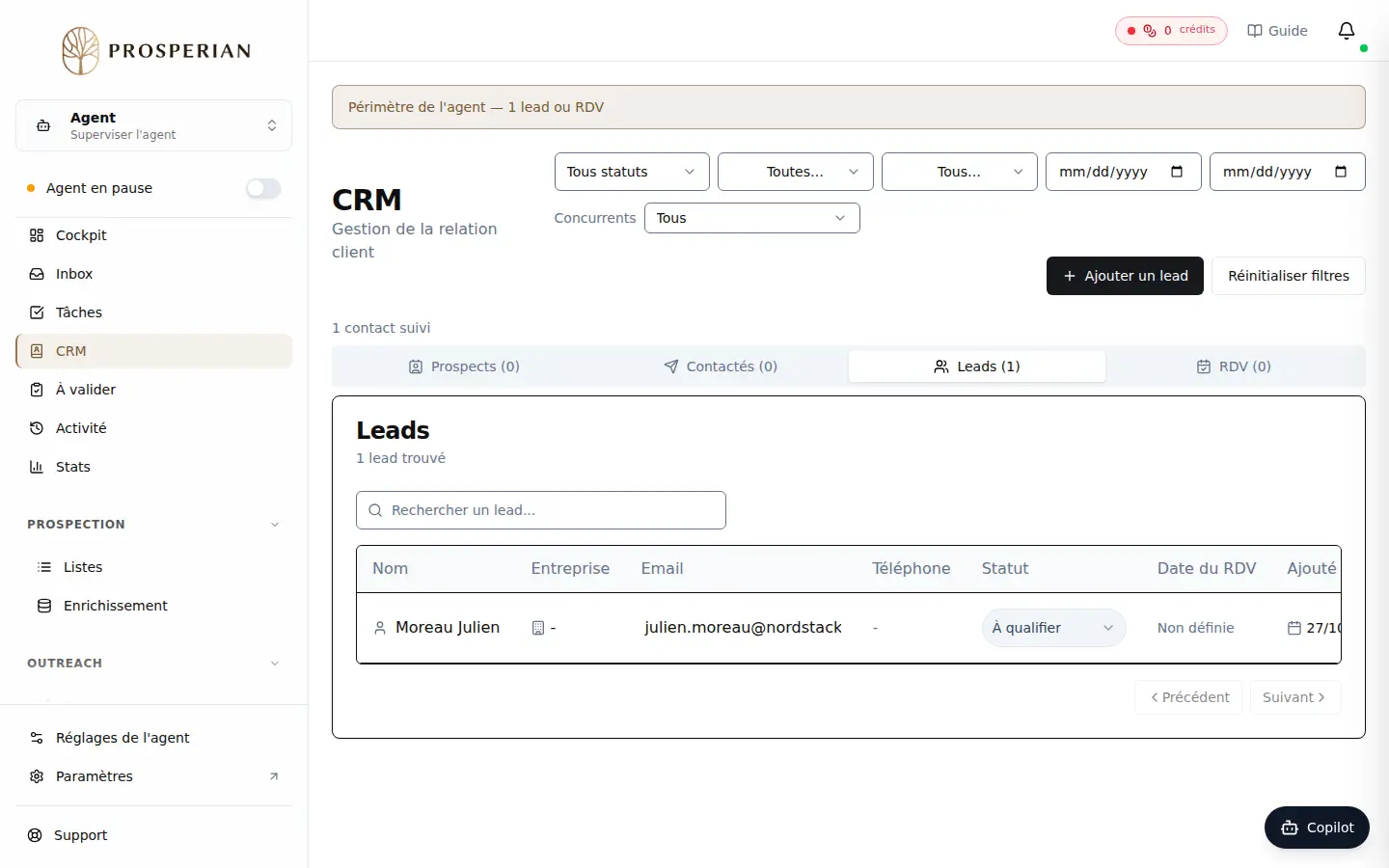Open the Tous... filter dropdown next to the date fields
Screen dimensions: 1389x868
[960, 172]
